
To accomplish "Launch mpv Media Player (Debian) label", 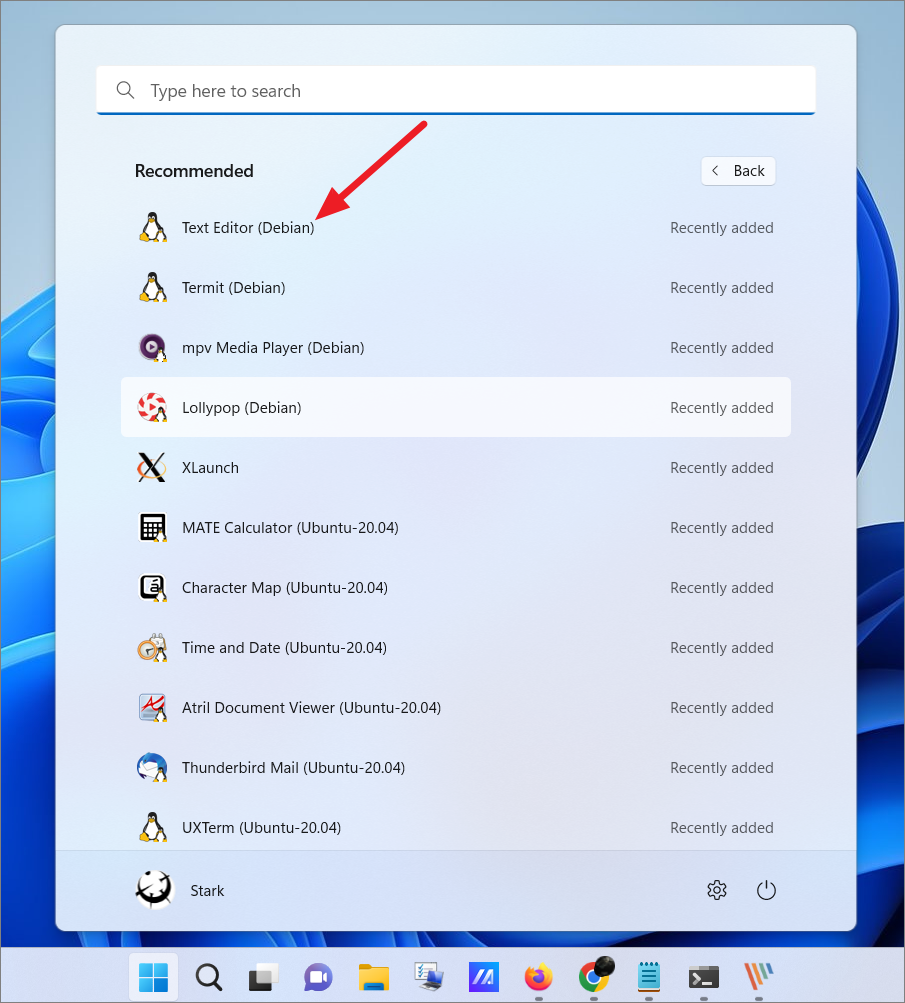I will [273, 348].
